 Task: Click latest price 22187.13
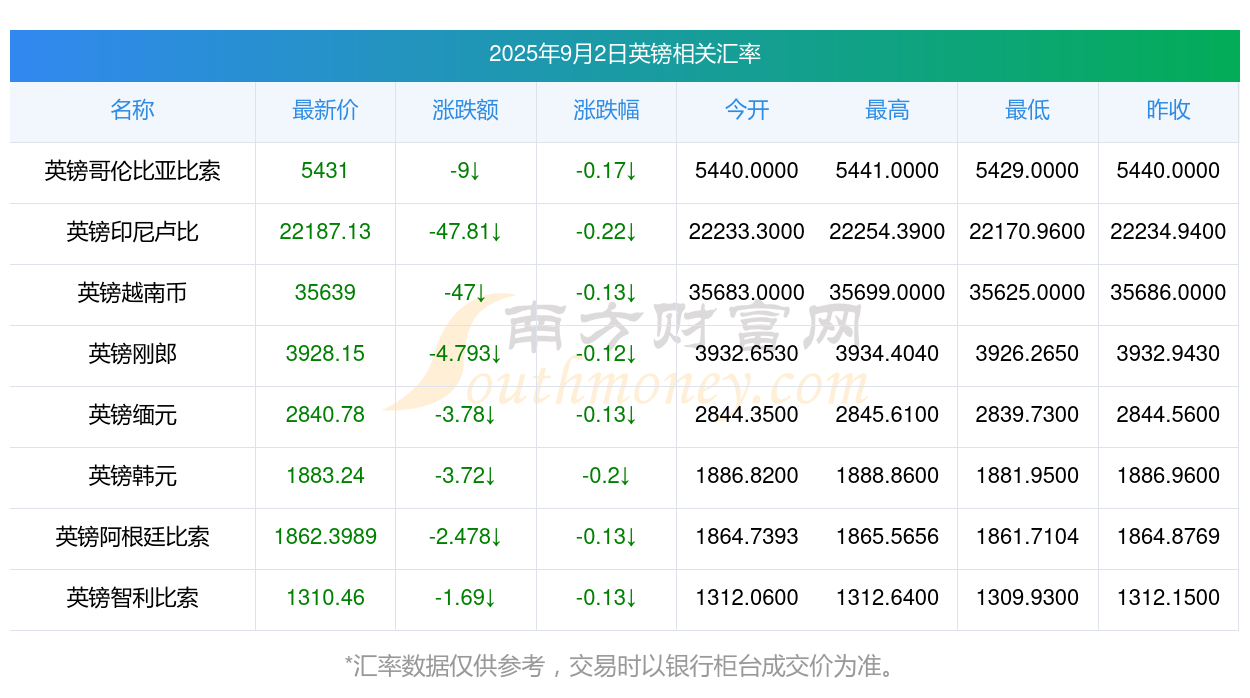pyautogui.click(x=325, y=232)
